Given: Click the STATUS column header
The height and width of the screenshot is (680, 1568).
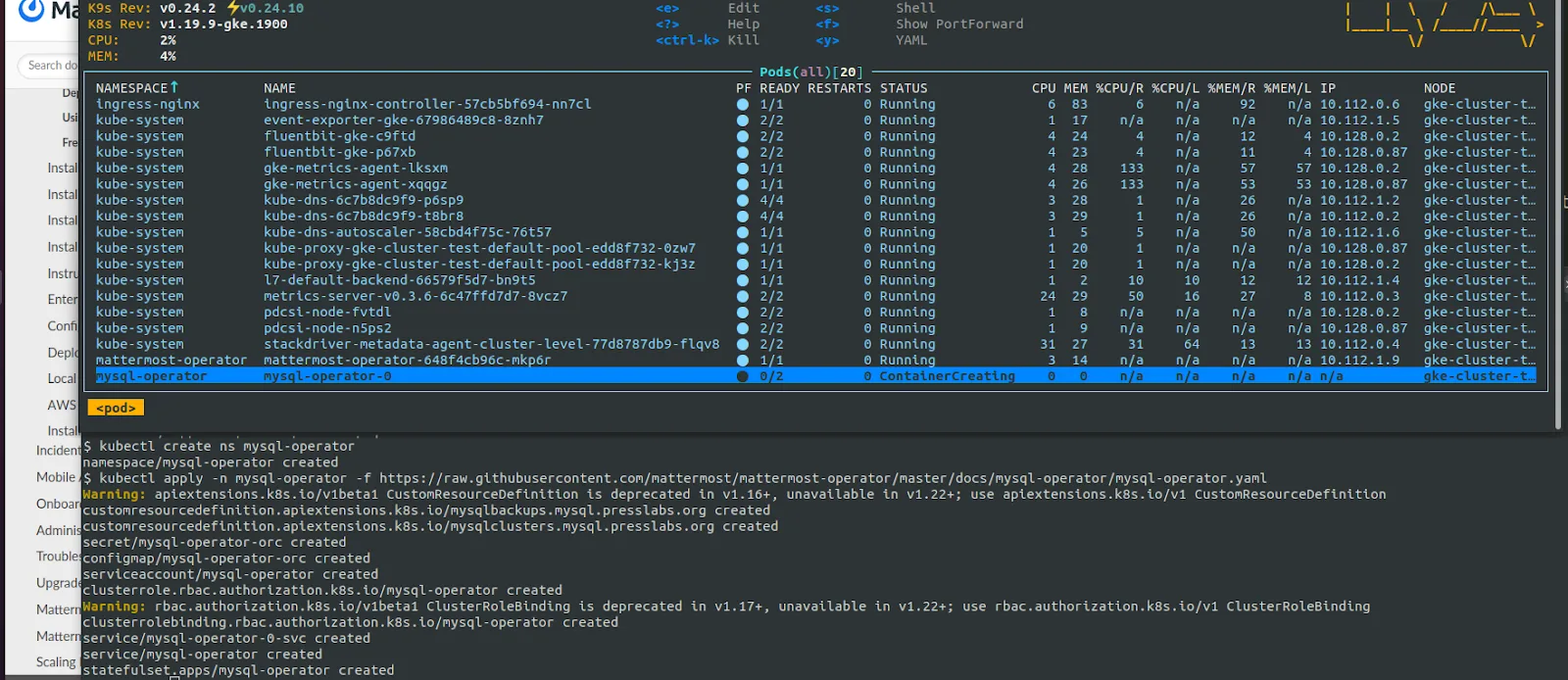Looking at the screenshot, I should 904,88.
